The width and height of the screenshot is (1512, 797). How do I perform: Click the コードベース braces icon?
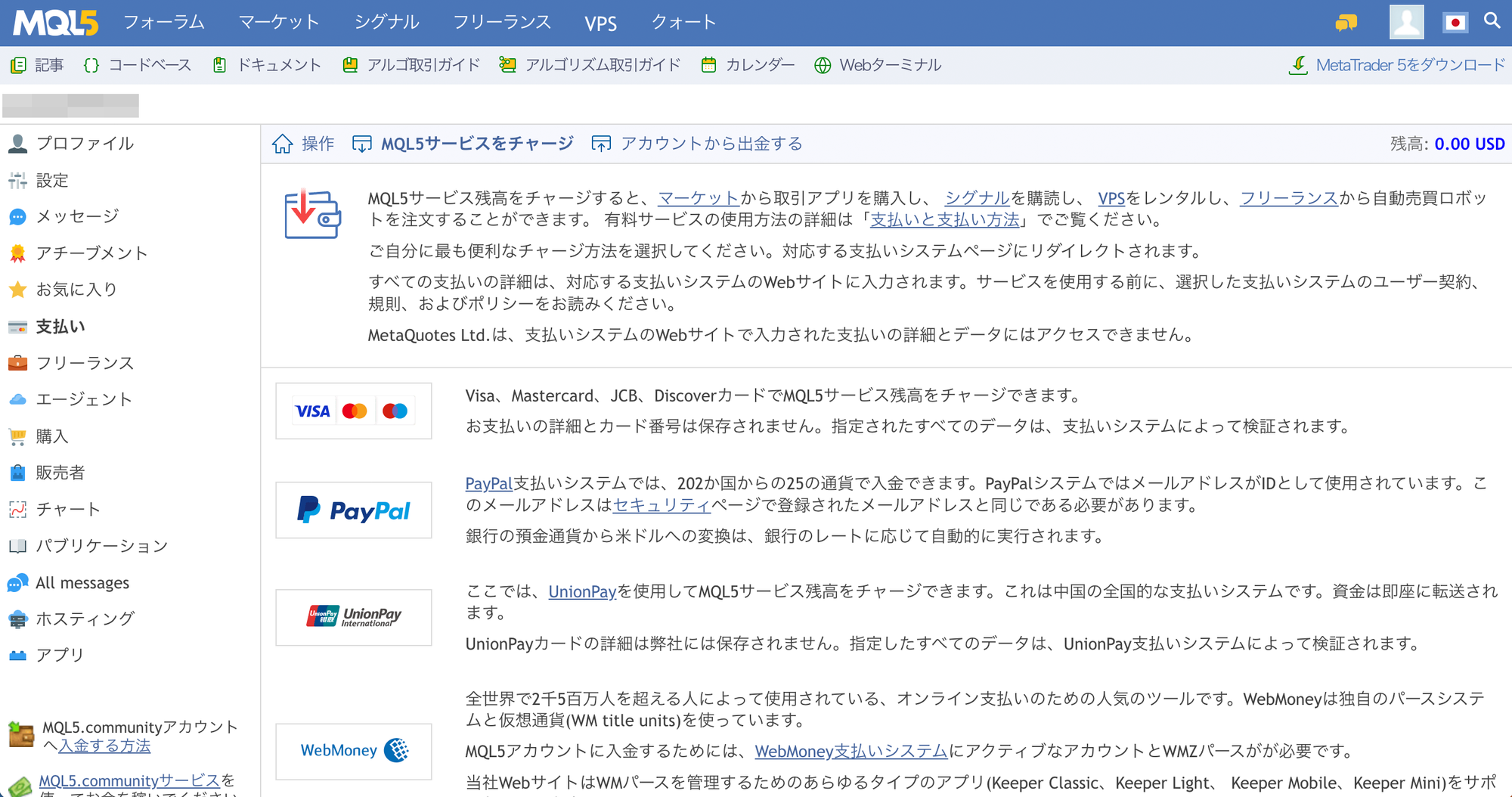click(91, 66)
